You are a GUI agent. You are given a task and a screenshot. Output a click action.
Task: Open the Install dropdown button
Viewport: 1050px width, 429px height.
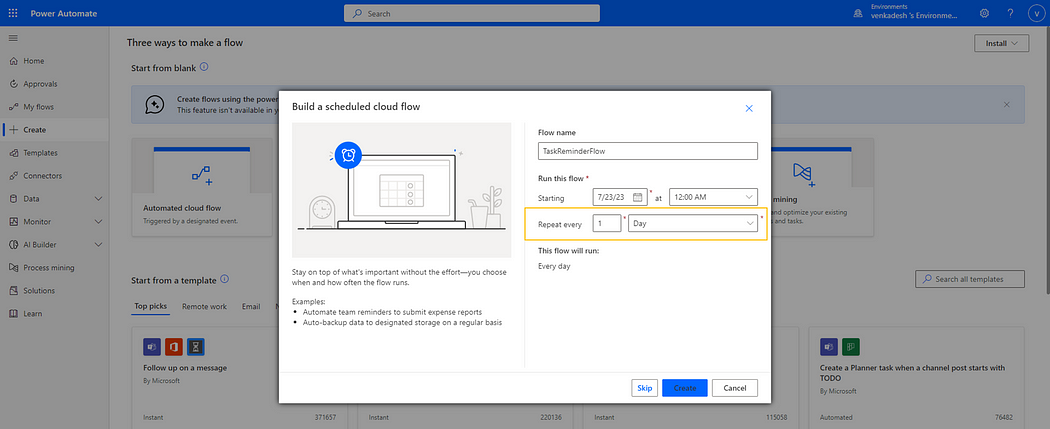point(1002,43)
